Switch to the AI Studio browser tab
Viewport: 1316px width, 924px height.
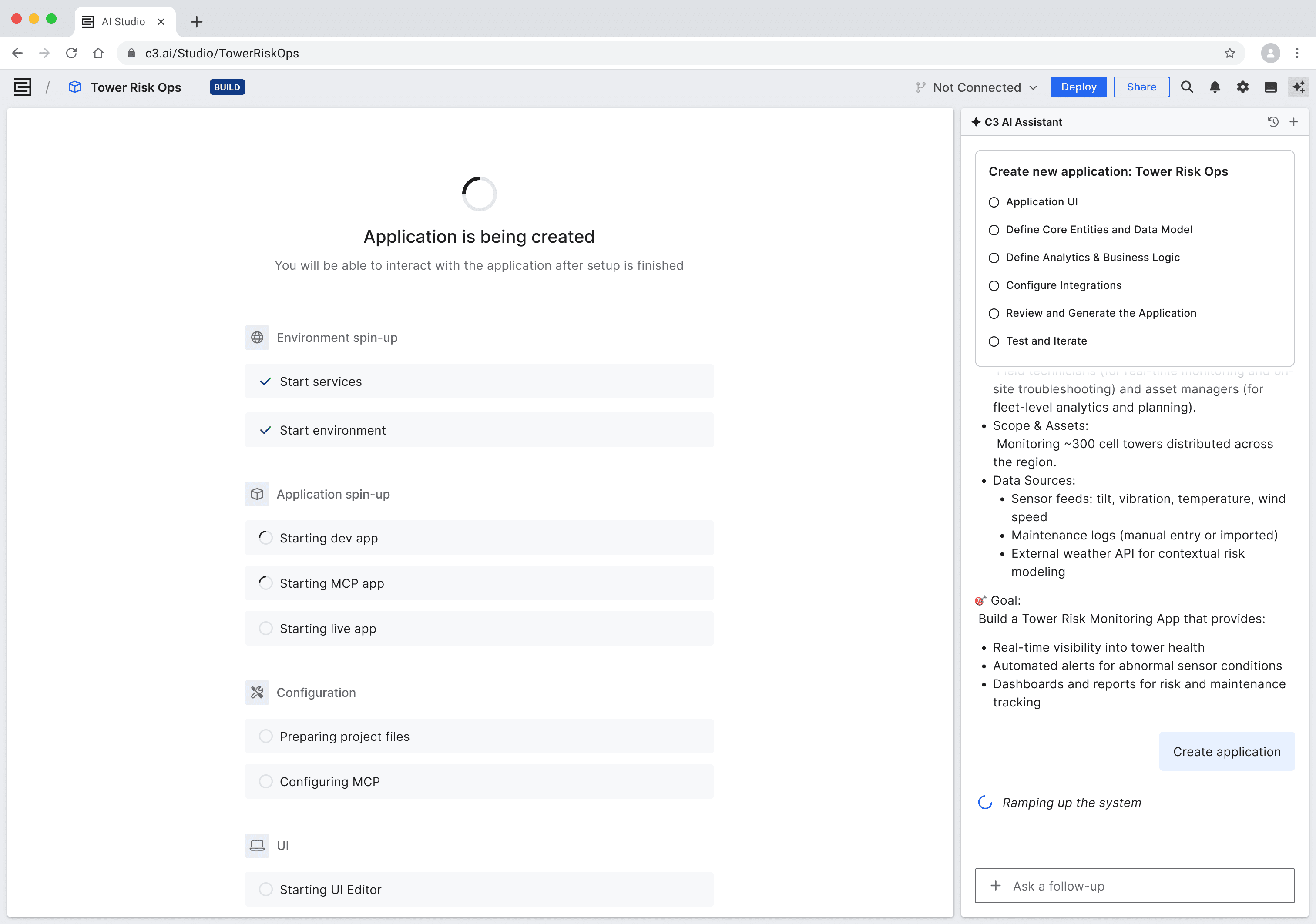[x=123, y=21]
